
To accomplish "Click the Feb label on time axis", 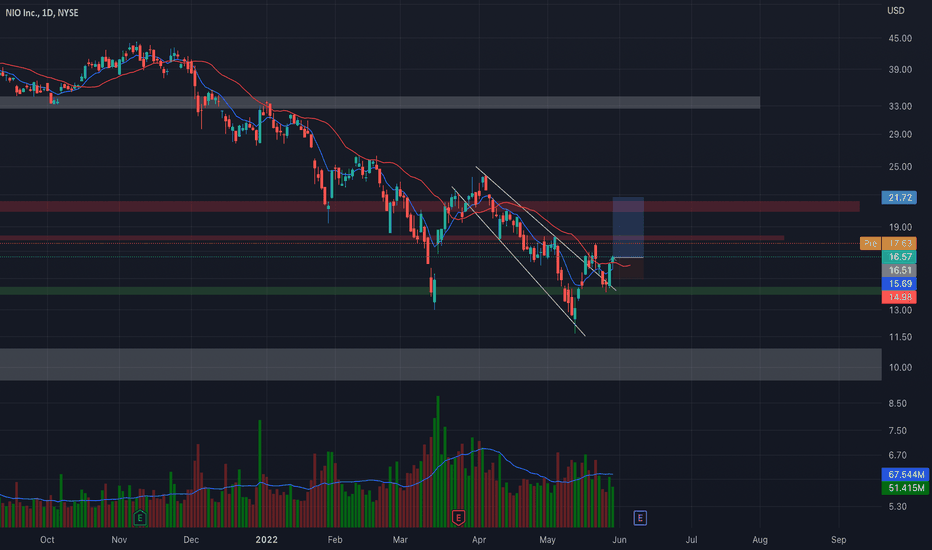I will coord(335,540).
